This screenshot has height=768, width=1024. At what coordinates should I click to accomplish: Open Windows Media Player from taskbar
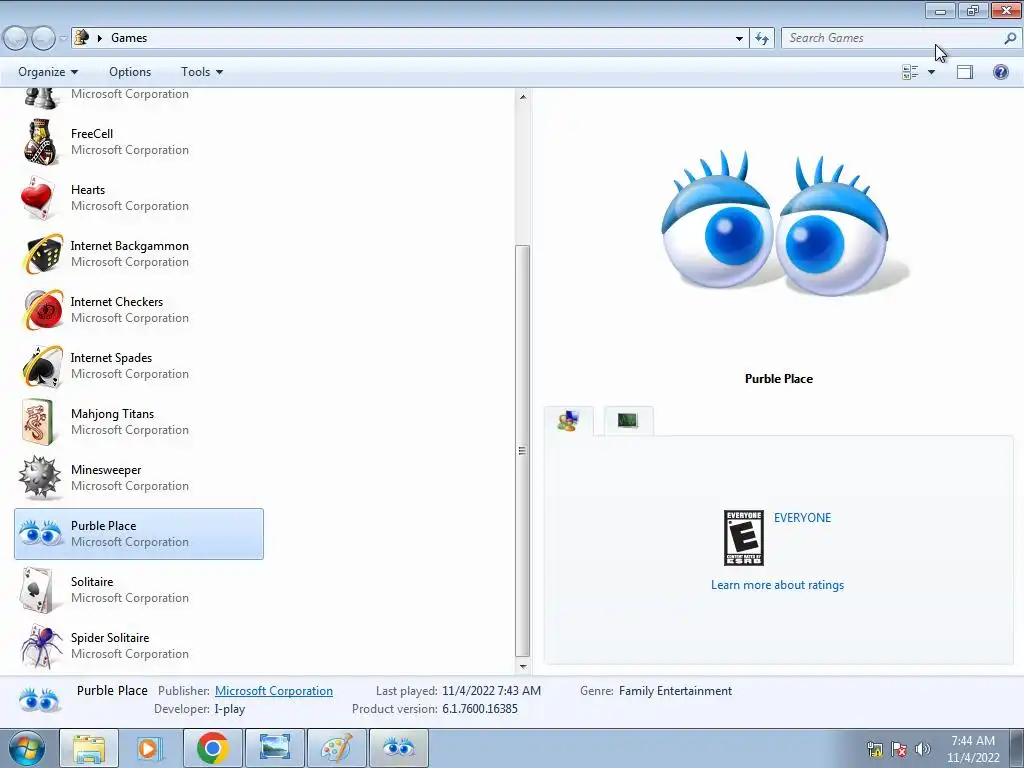click(x=150, y=748)
